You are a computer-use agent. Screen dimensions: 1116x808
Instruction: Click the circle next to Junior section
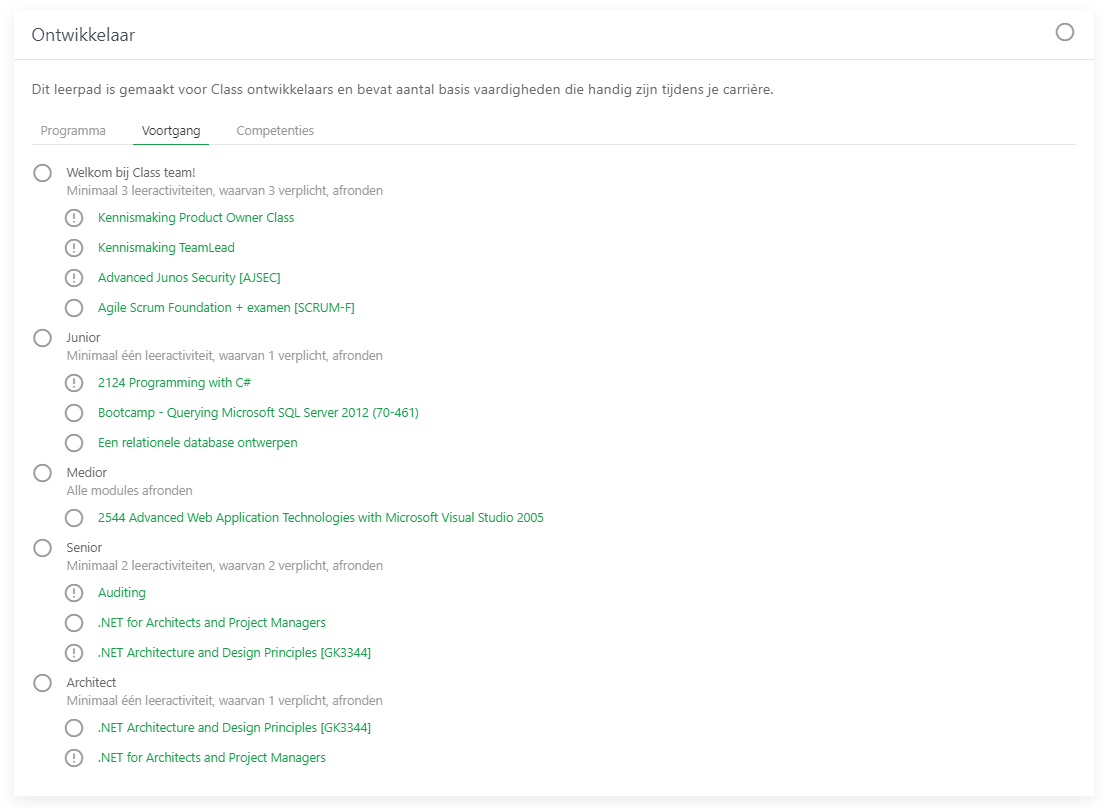click(x=42, y=338)
